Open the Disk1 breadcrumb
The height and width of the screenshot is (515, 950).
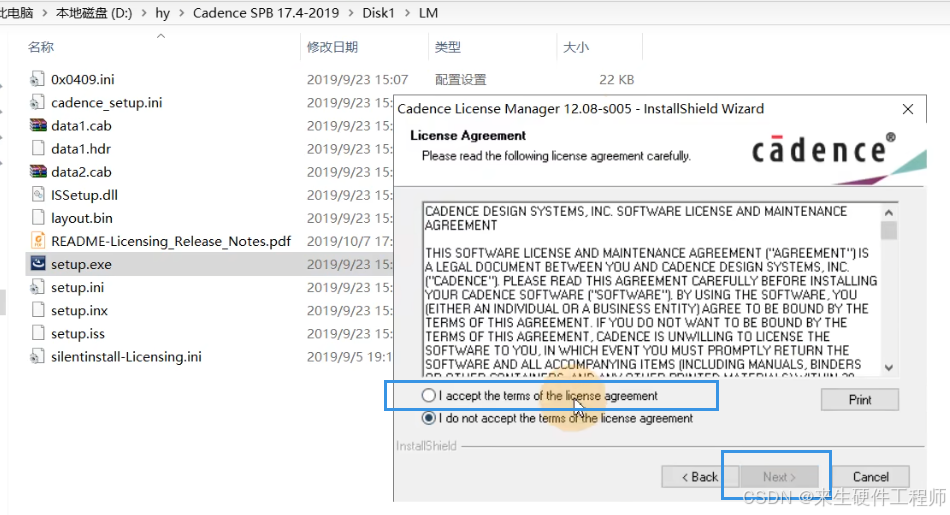pyautogui.click(x=378, y=13)
